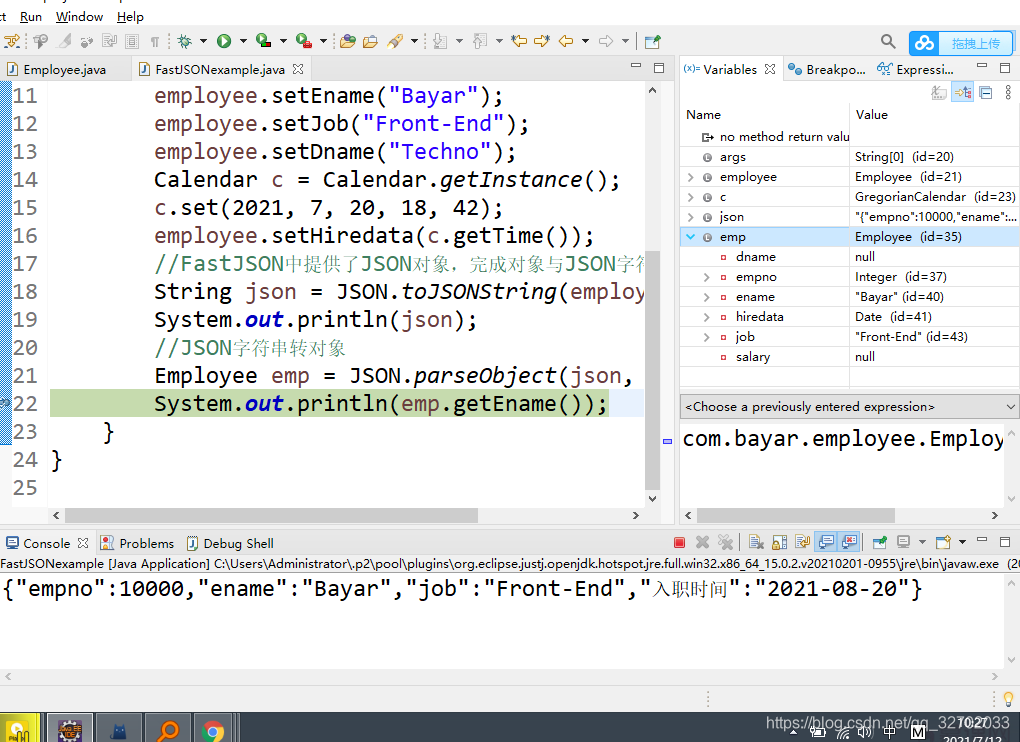Click the Run External Tools icon

(x=303, y=42)
